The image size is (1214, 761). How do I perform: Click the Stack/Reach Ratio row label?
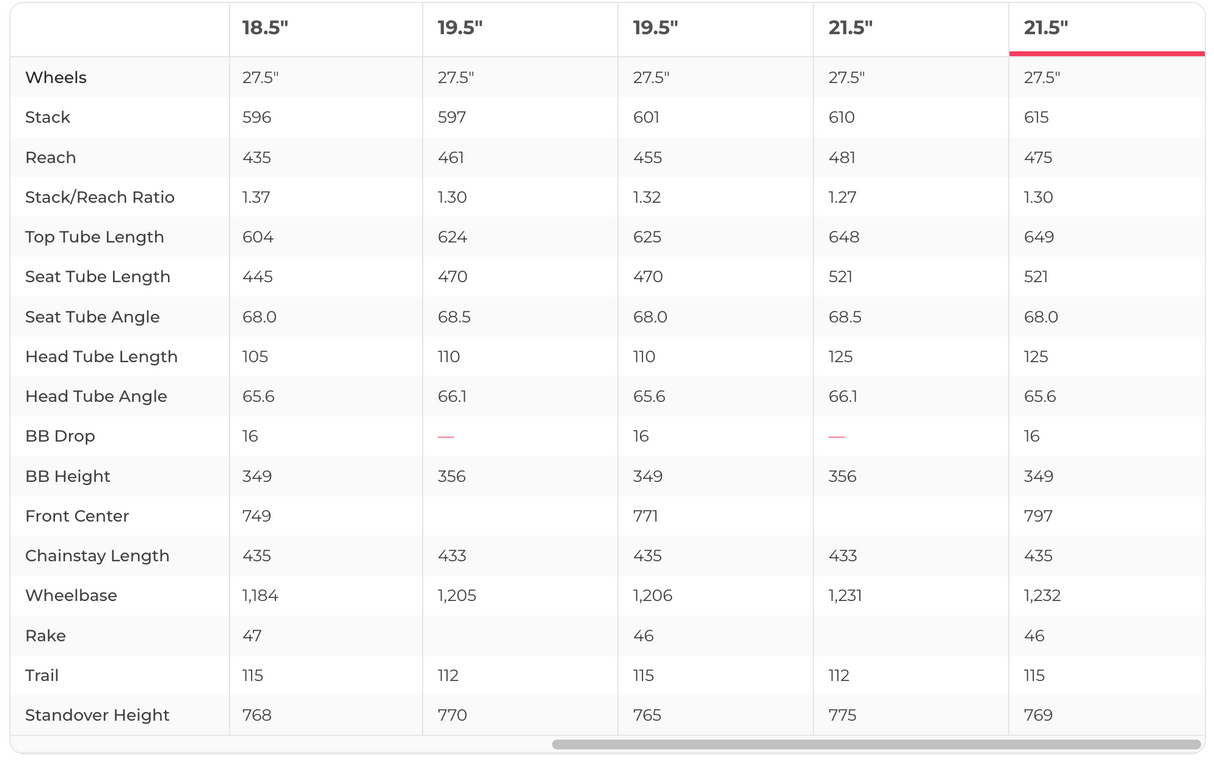point(100,197)
